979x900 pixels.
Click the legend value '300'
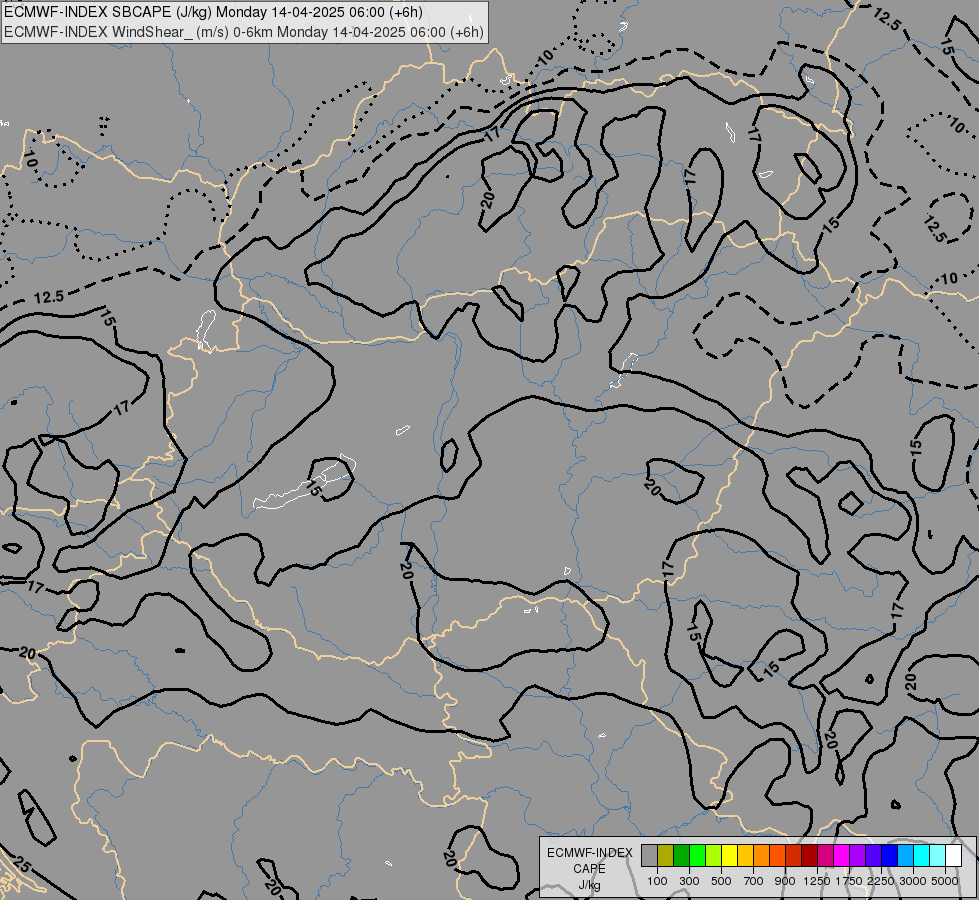[689, 881]
